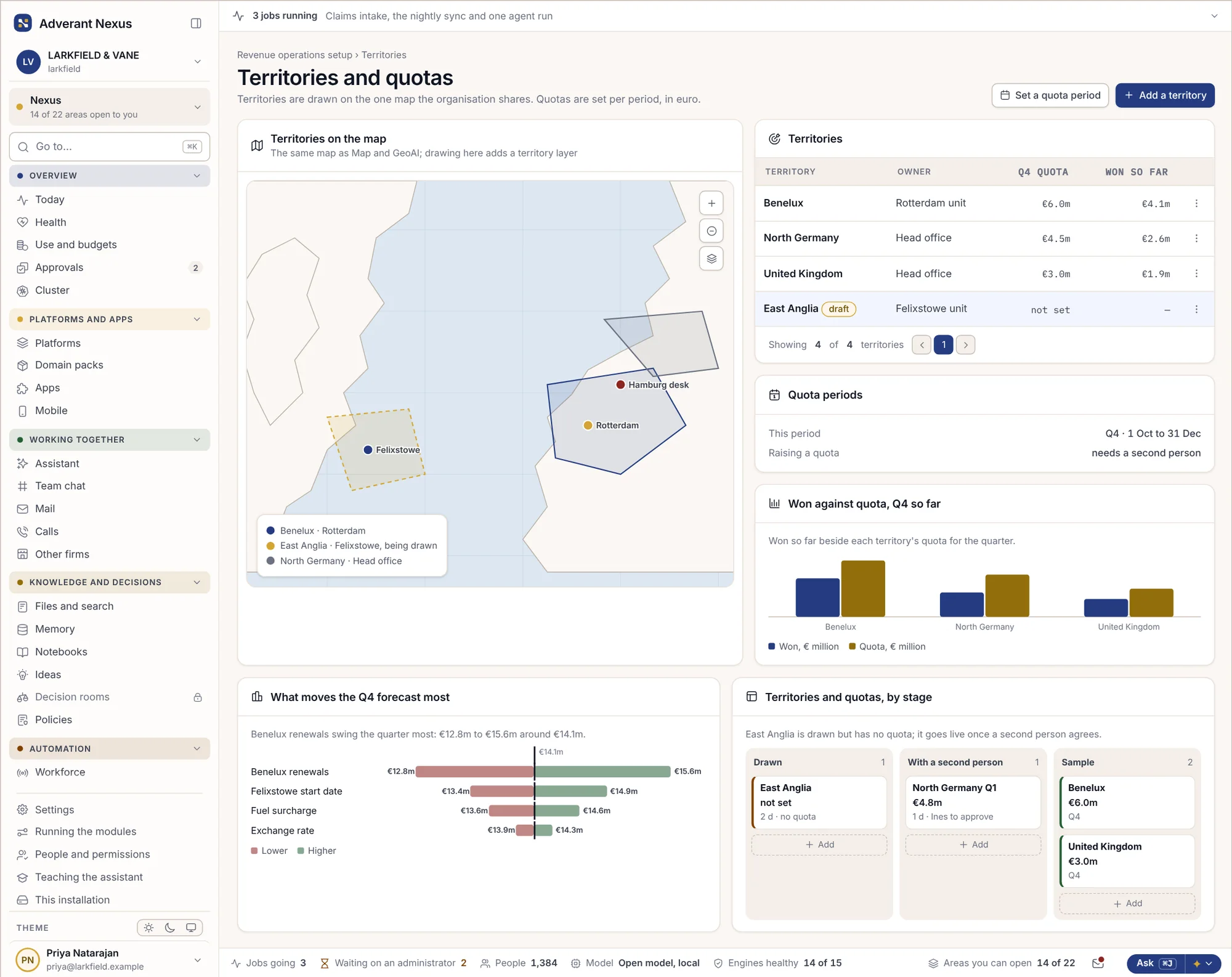This screenshot has width=1232, height=977.
Task: Open row actions for North Germany
Action: pyautogui.click(x=1196, y=238)
